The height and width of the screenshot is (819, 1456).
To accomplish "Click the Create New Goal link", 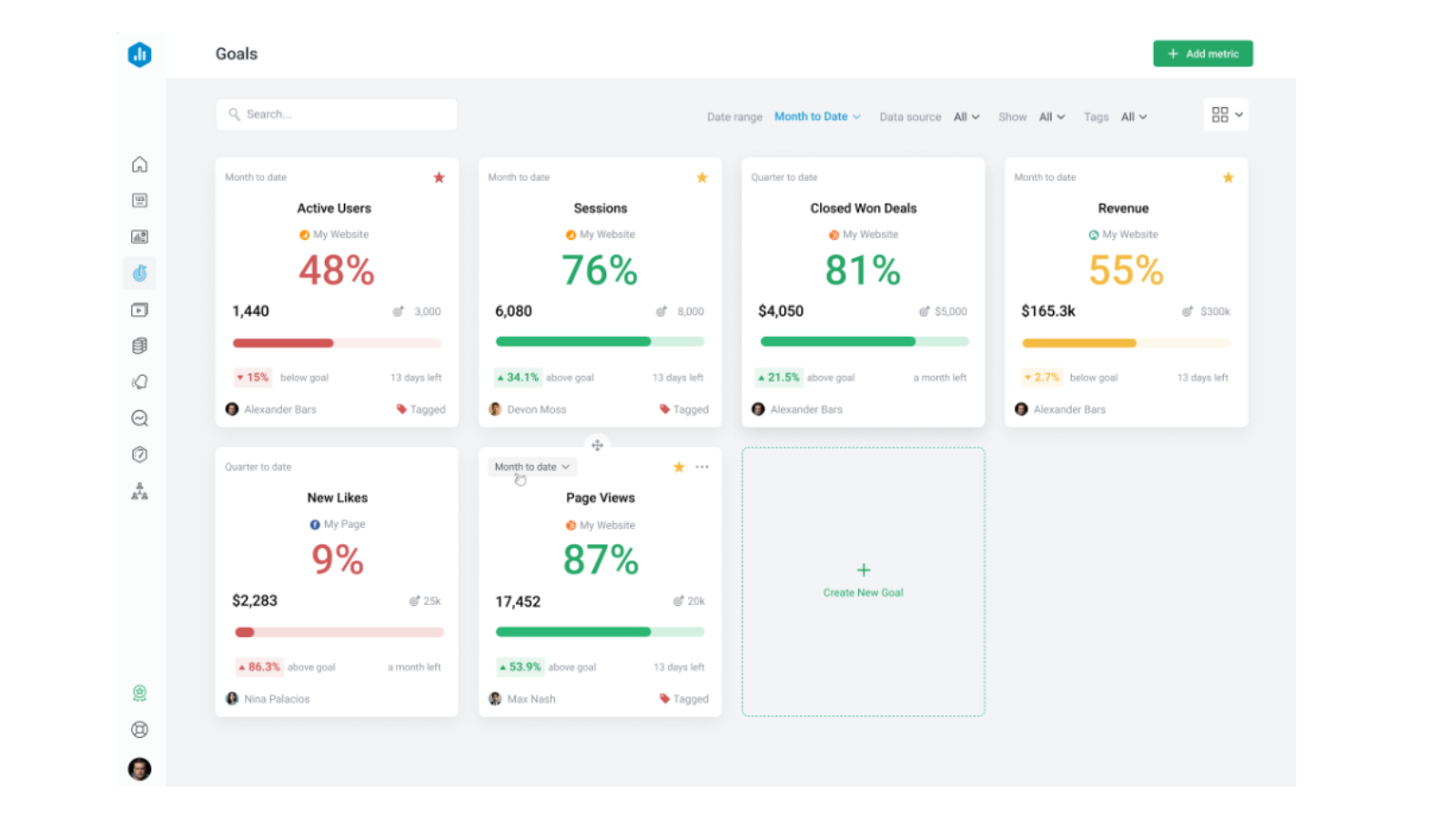I will (864, 592).
